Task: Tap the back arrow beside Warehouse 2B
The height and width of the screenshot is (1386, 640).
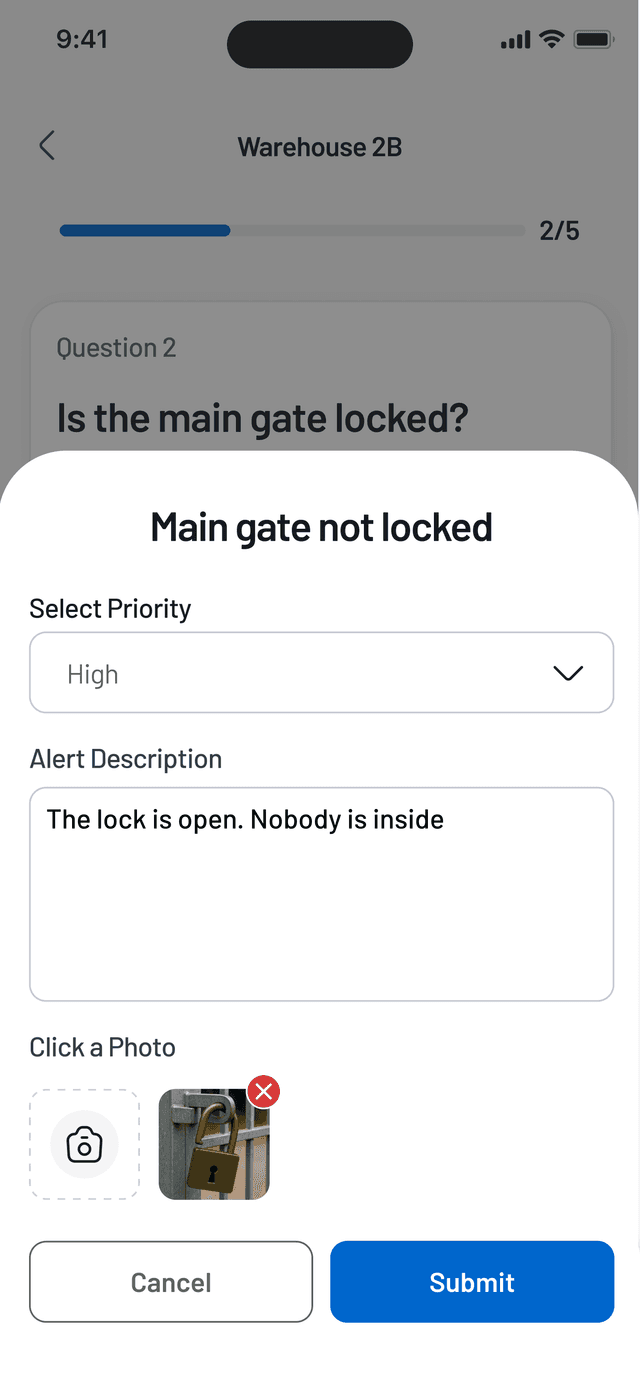Action: pos(46,146)
